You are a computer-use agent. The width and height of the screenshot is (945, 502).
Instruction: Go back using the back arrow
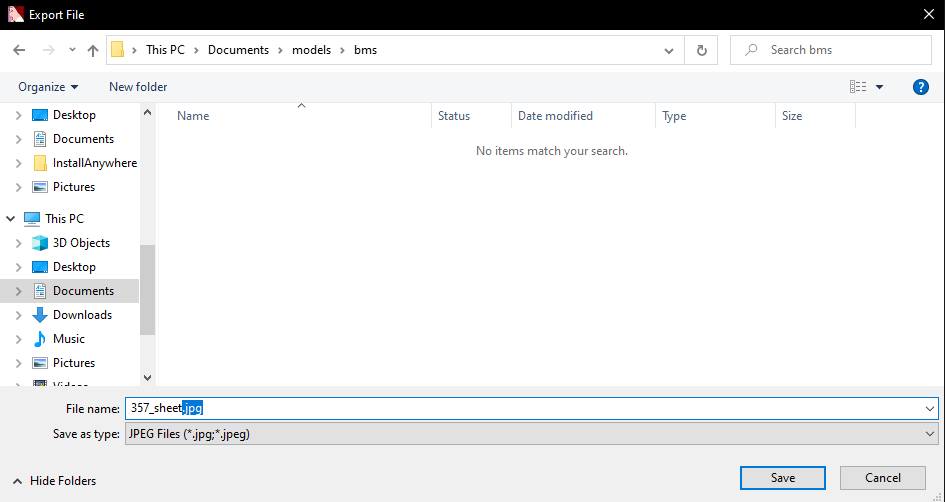[19, 50]
